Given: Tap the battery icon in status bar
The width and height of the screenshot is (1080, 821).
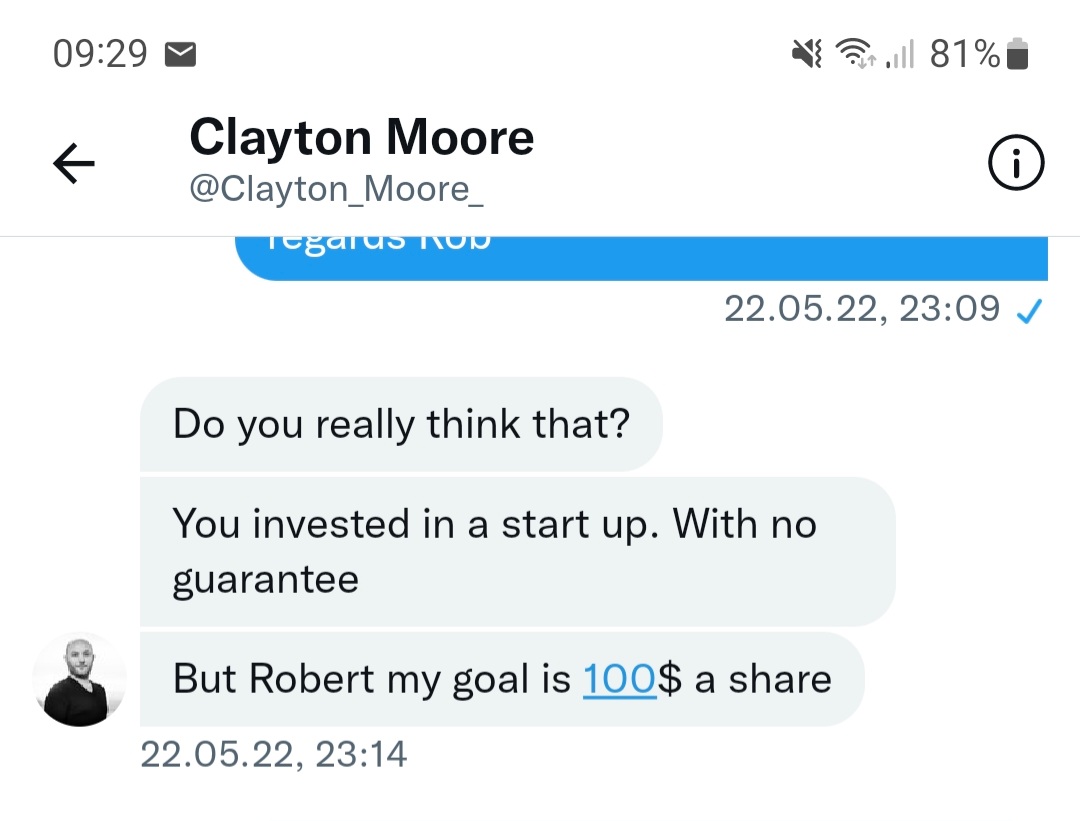Looking at the screenshot, I should tap(1017, 54).
